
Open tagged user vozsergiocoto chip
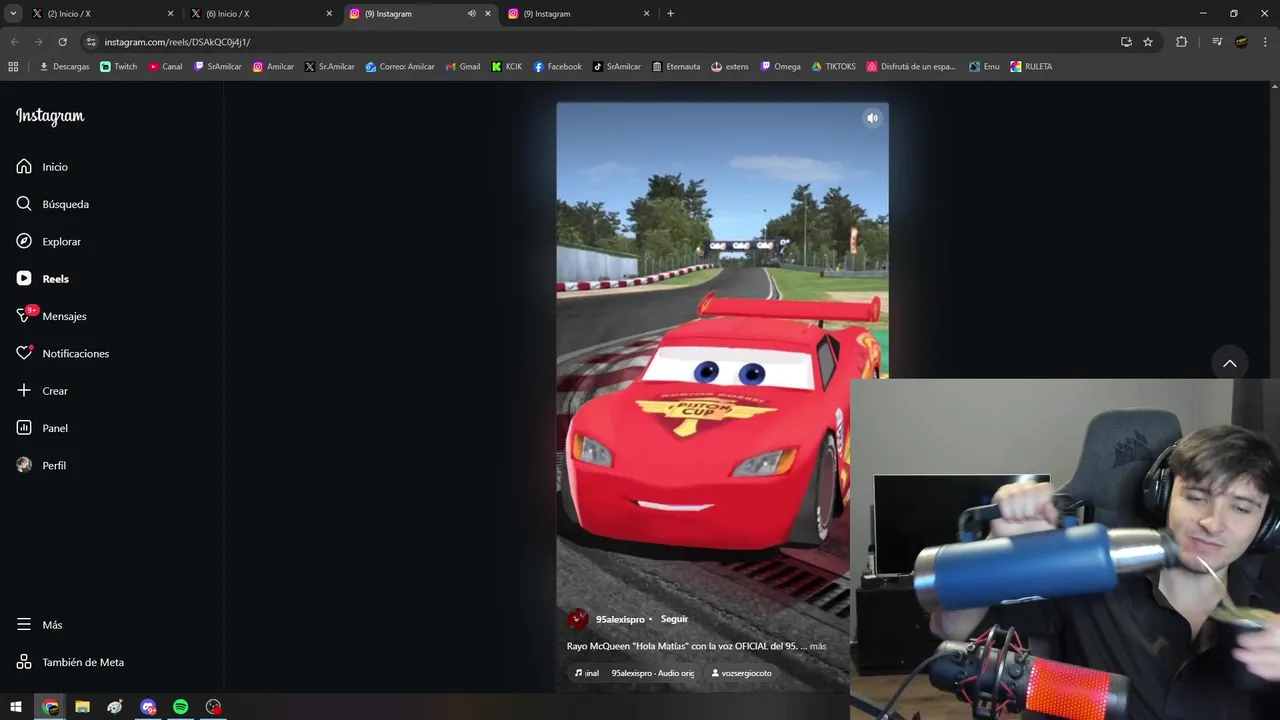tap(741, 673)
